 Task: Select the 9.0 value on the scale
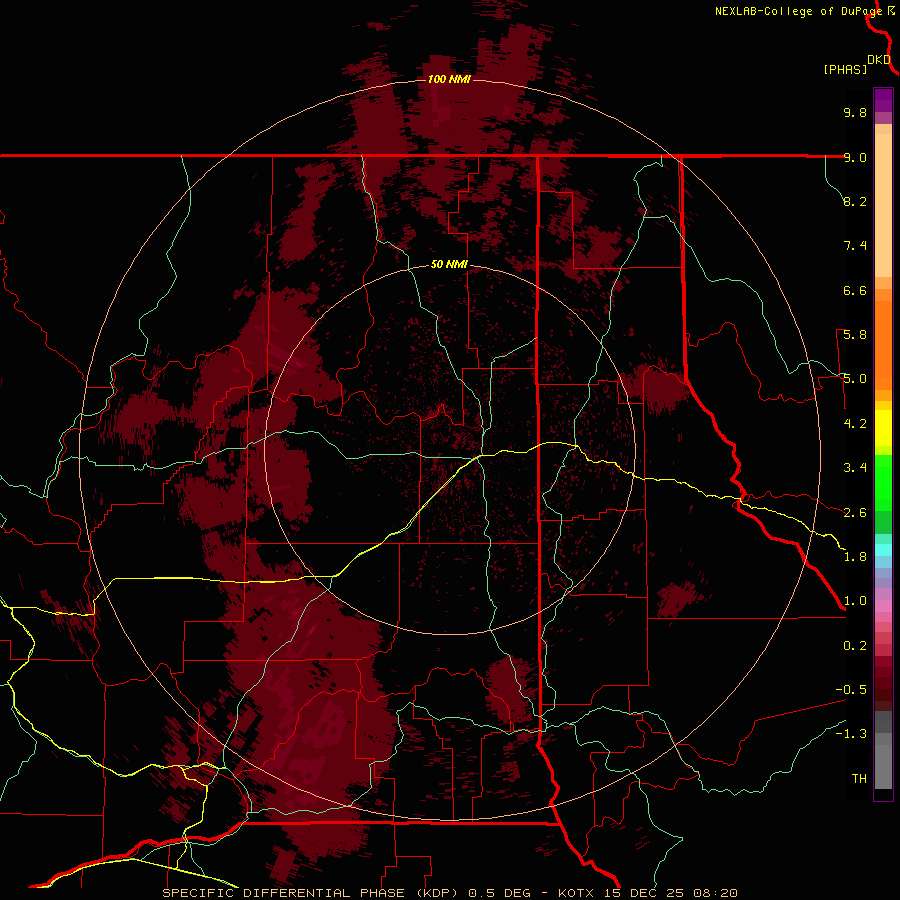coord(855,157)
